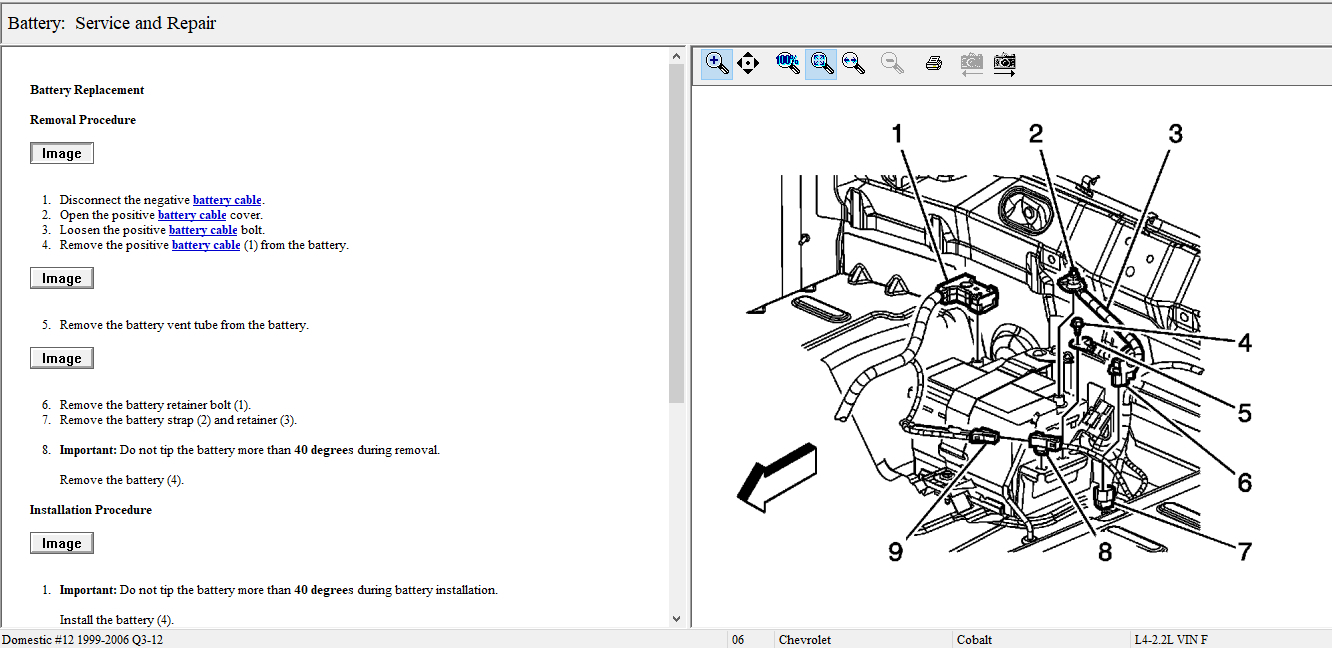Image resolution: width=1332 pixels, height=648 pixels.
Task: Fit the diagram to window
Action: 822,63
